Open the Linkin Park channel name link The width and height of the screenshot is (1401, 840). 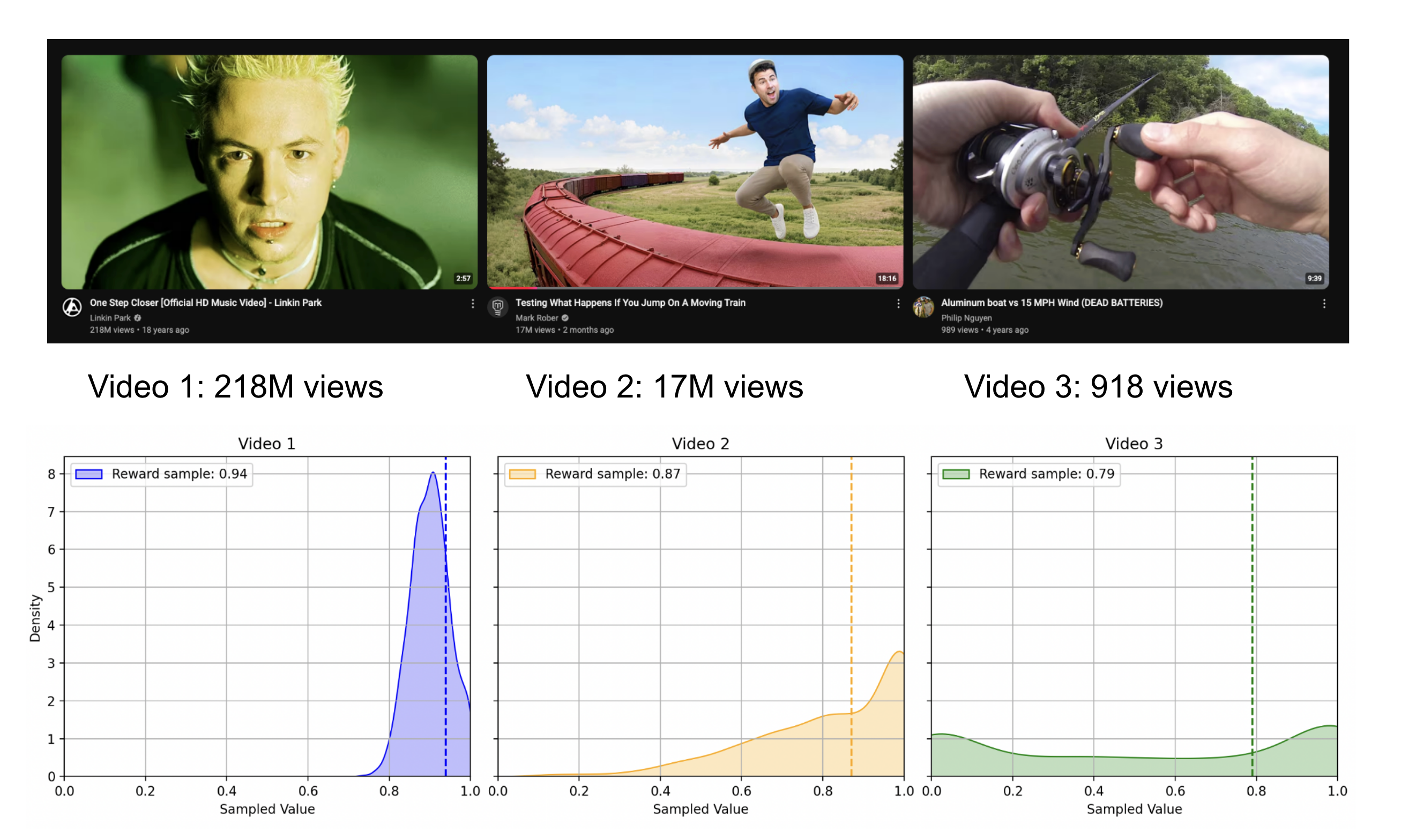[x=110, y=318]
